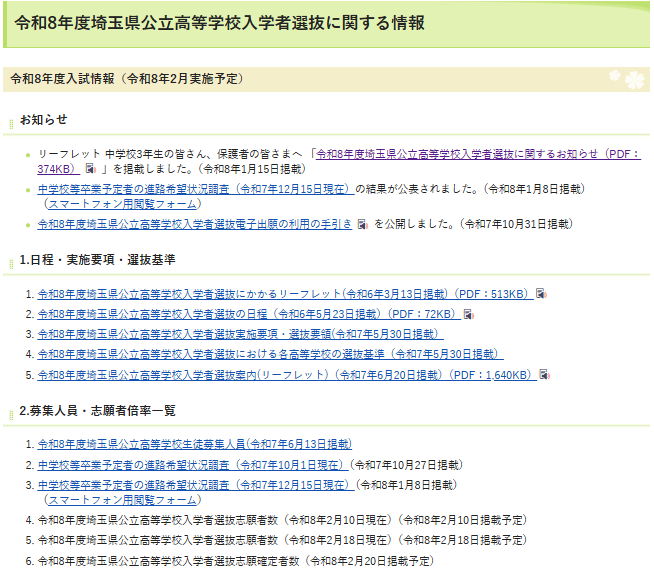Click the 1.日程・実施要項・選抜基準 heading
654x581 pixels.
97,260
